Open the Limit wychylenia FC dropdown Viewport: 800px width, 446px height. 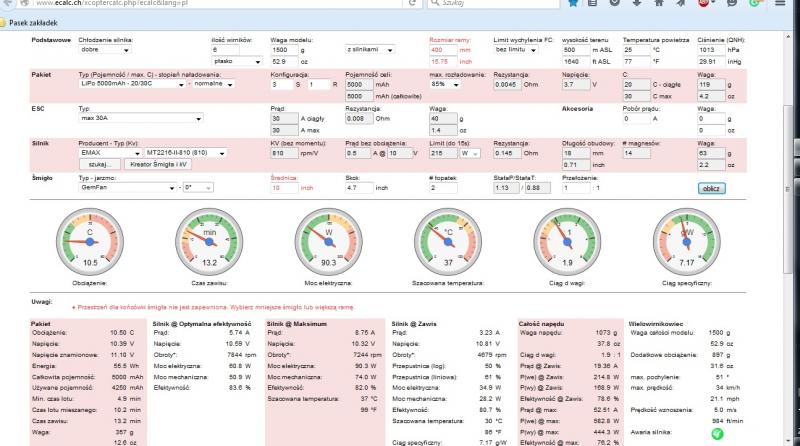tap(524, 49)
